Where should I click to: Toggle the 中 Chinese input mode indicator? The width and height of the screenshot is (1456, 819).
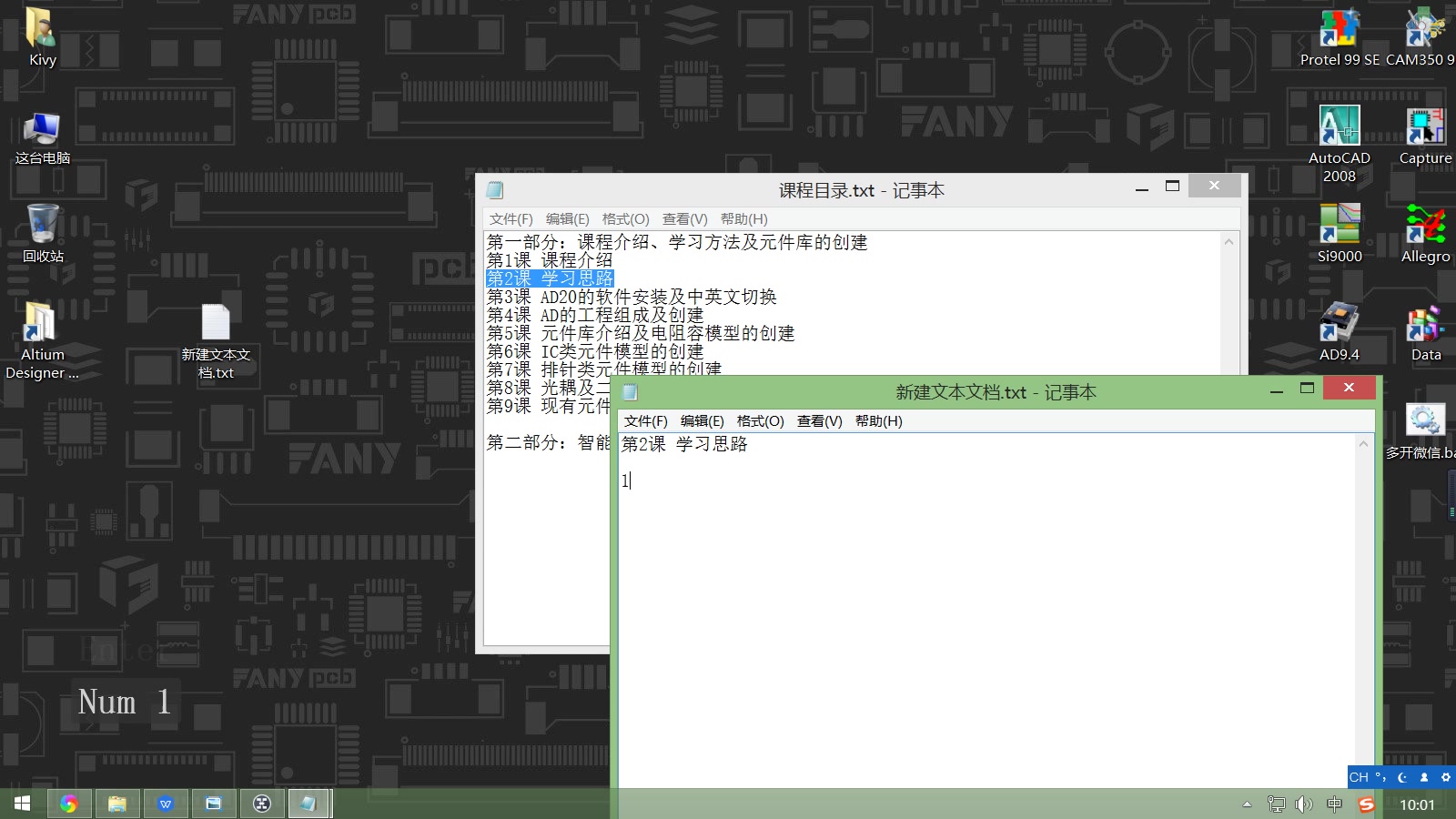[x=1334, y=804]
